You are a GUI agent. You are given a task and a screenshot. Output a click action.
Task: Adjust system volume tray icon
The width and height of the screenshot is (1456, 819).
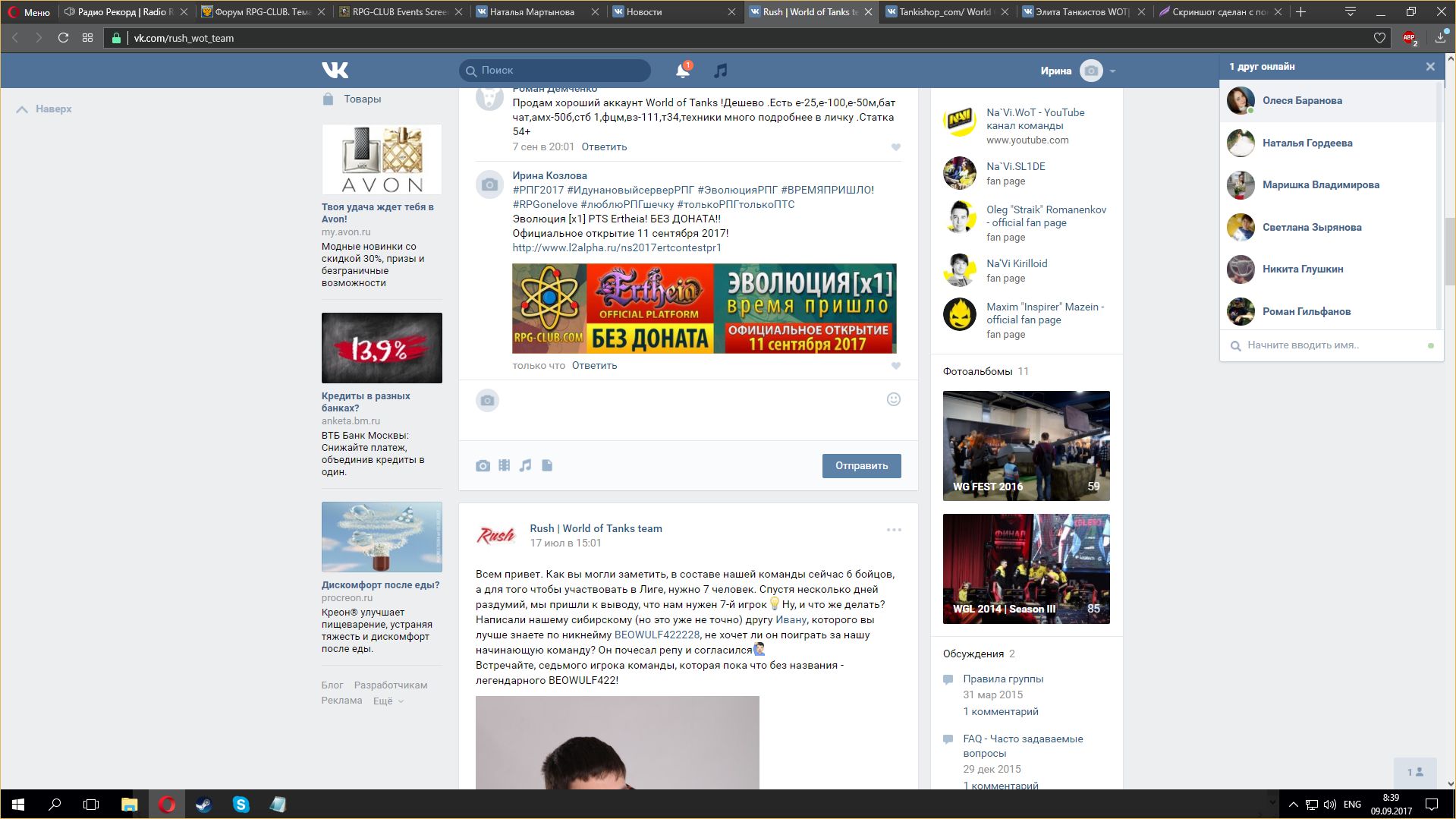coord(1330,805)
